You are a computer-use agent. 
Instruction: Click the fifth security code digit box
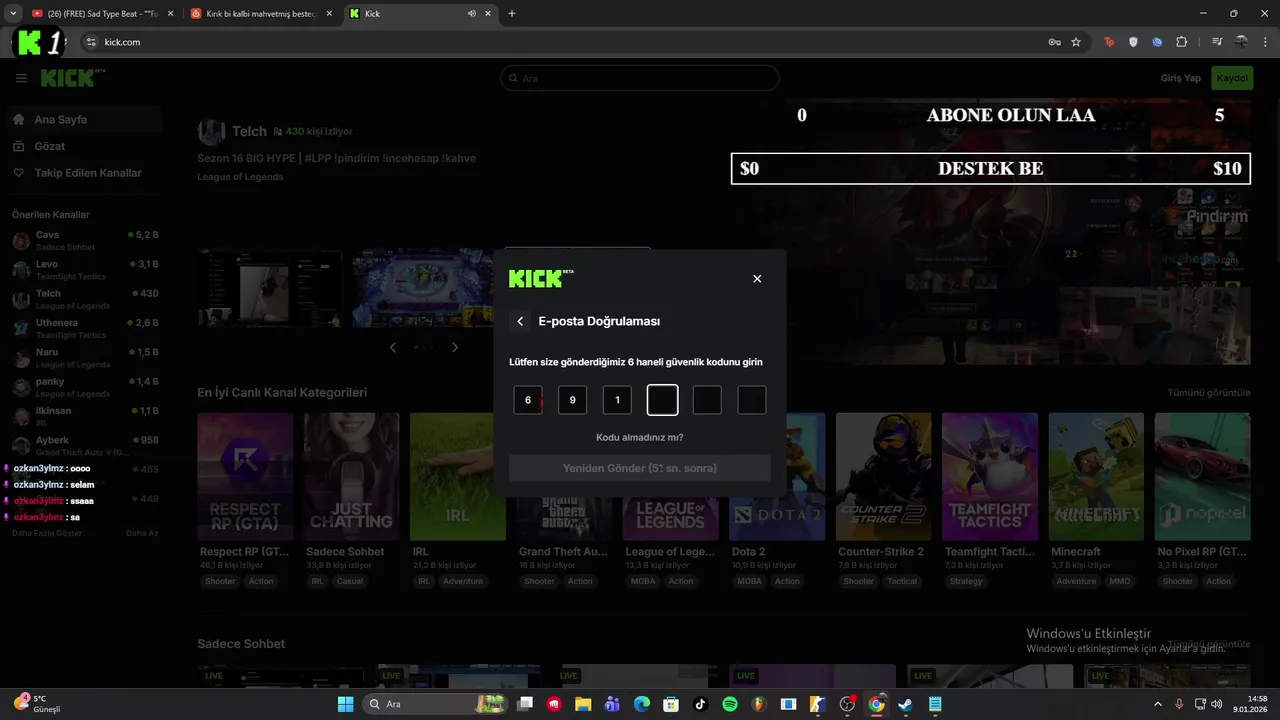pyautogui.click(x=707, y=400)
